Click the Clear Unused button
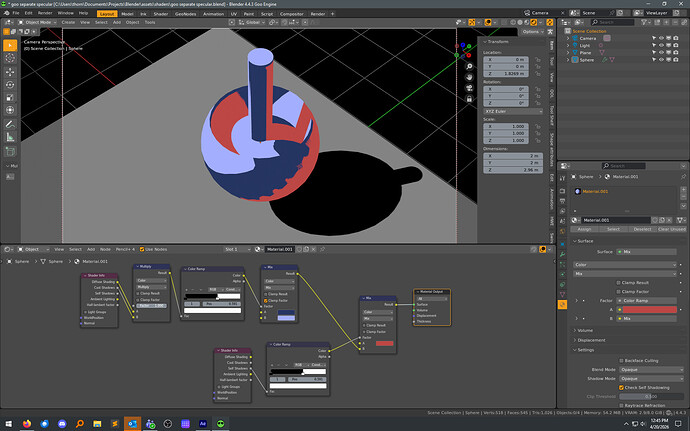The image size is (690, 431). click(671, 229)
